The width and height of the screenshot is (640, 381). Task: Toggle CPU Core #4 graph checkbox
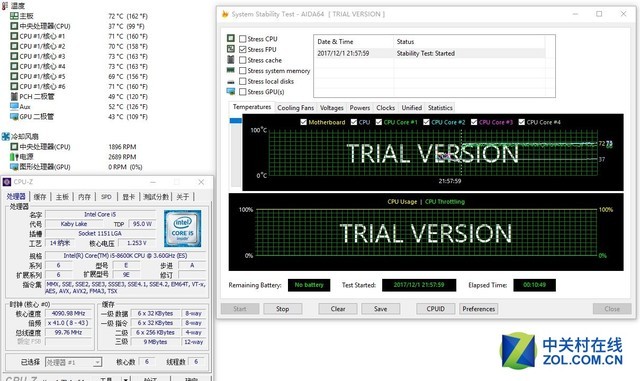coord(521,122)
